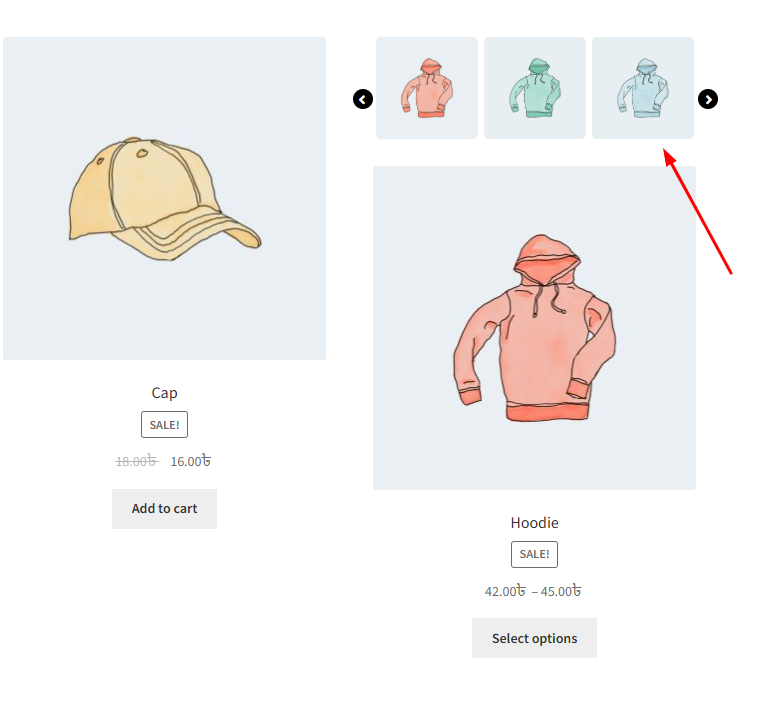Click the SALE! badge under Cap
Image resolution: width=771 pixels, height=702 pixels.
pyautogui.click(x=164, y=425)
